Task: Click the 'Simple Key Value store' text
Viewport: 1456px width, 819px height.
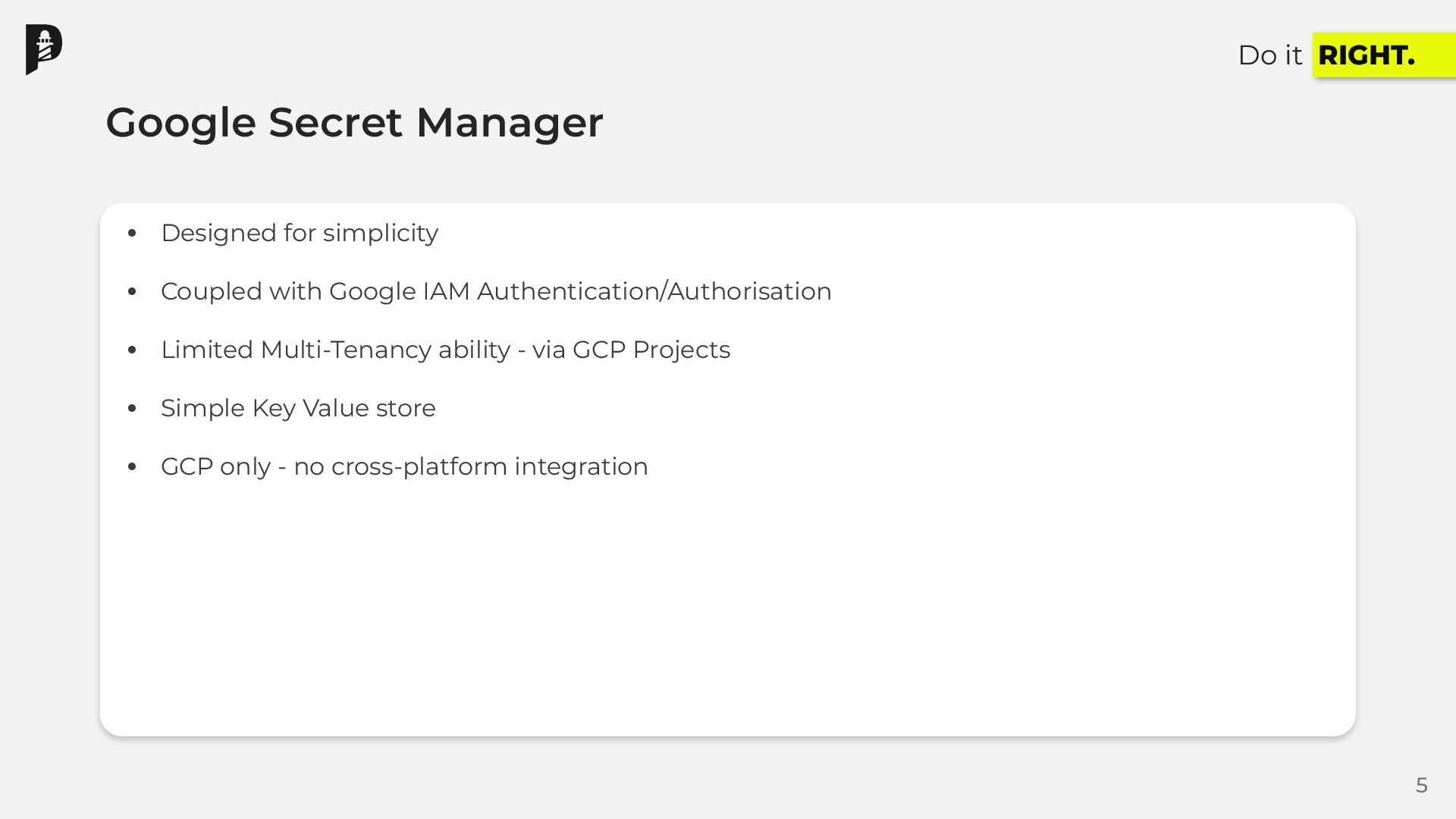Action: pos(298,408)
